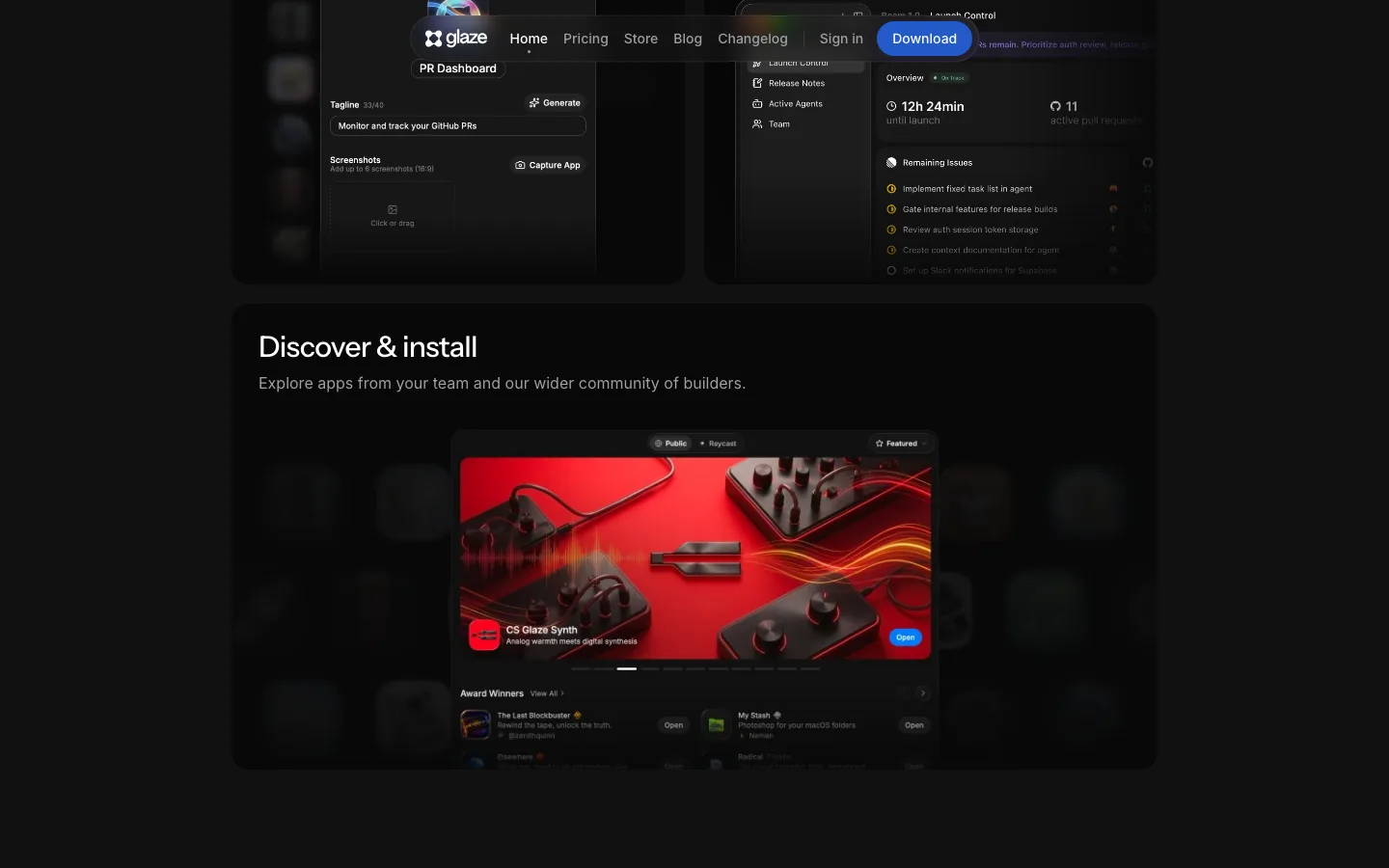The width and height of the screenshot is (1389, 868).
Task: Click the Capture App button
Action: pos(548,165)
